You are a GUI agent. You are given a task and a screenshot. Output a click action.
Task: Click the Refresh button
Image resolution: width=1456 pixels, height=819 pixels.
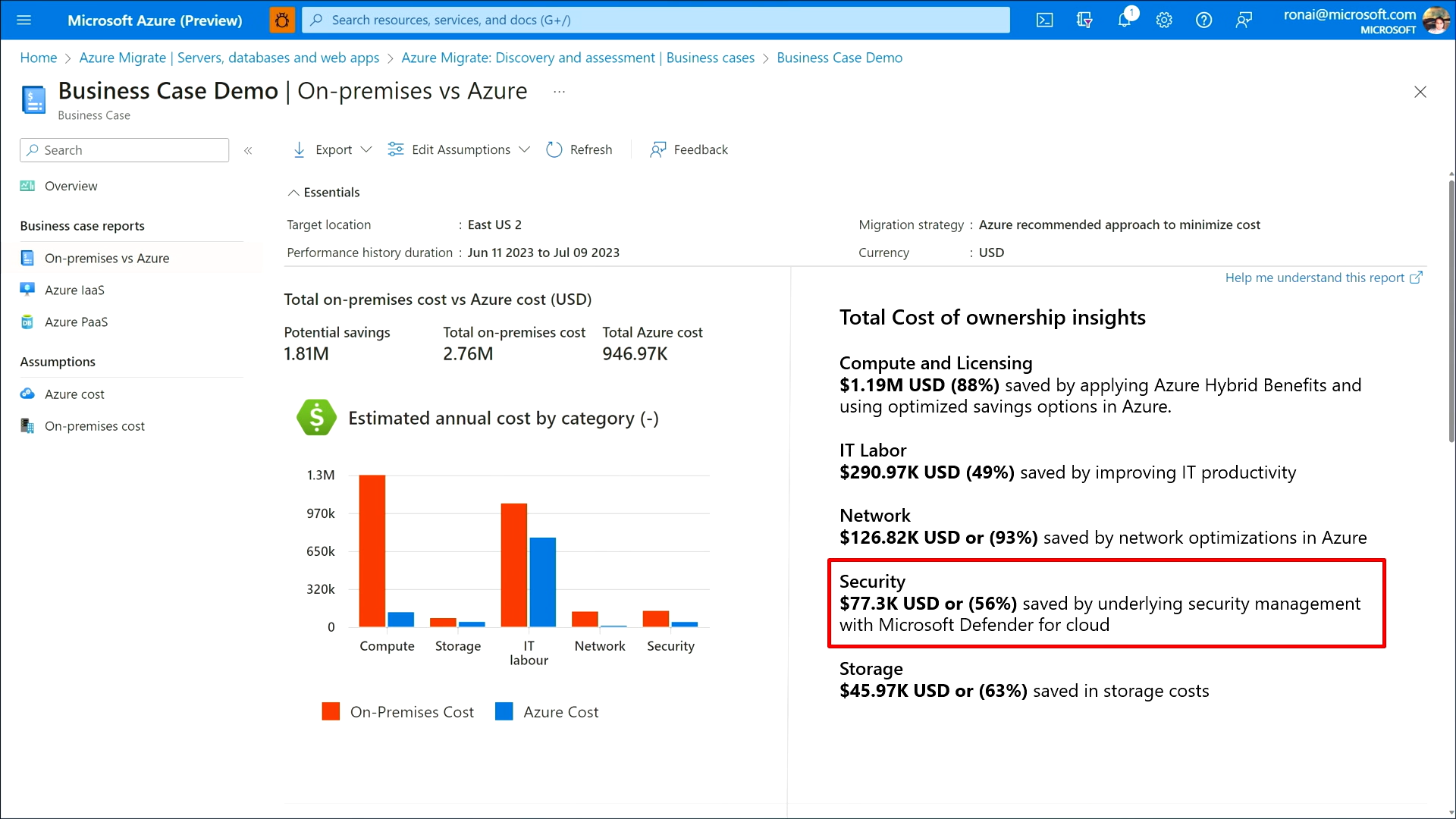pyautogui.click(x=579, y=150)
